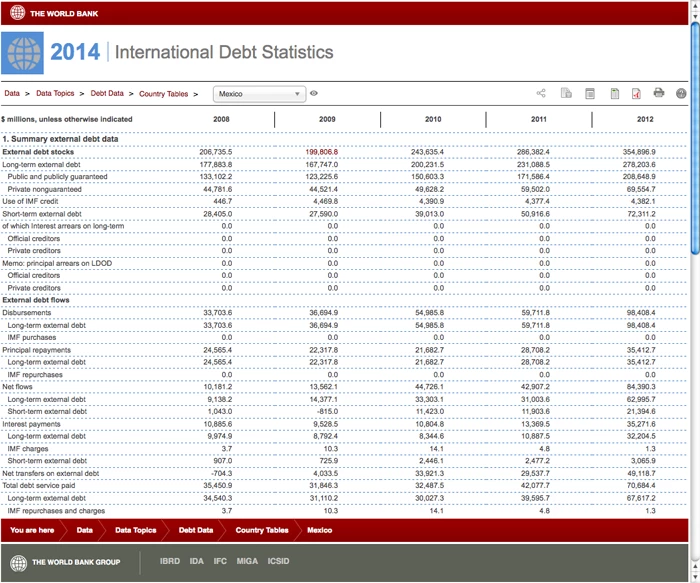Image resolution: width=700 pixels, height=583 pixels.
Task: Select the Private nonguaranteed row label
Action: pos(44,189)
